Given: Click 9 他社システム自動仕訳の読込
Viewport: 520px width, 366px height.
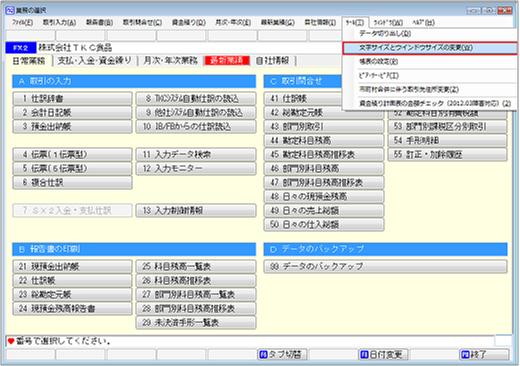Looking at the screenshot, I should pyautogui.click(x=196, y=113).
